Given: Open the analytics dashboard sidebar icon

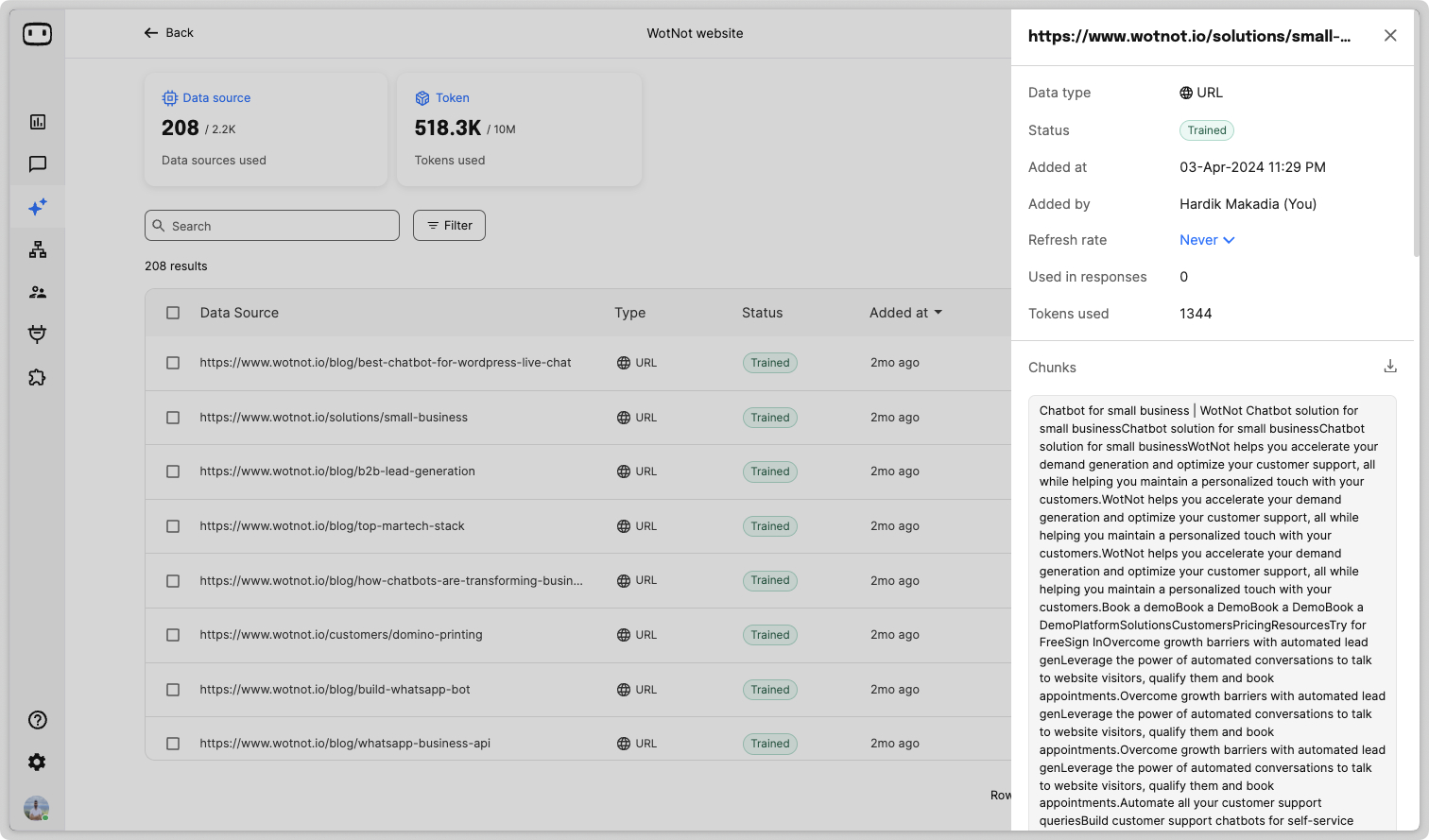Looking at the screenshot, I should click(x=38, y=122).
